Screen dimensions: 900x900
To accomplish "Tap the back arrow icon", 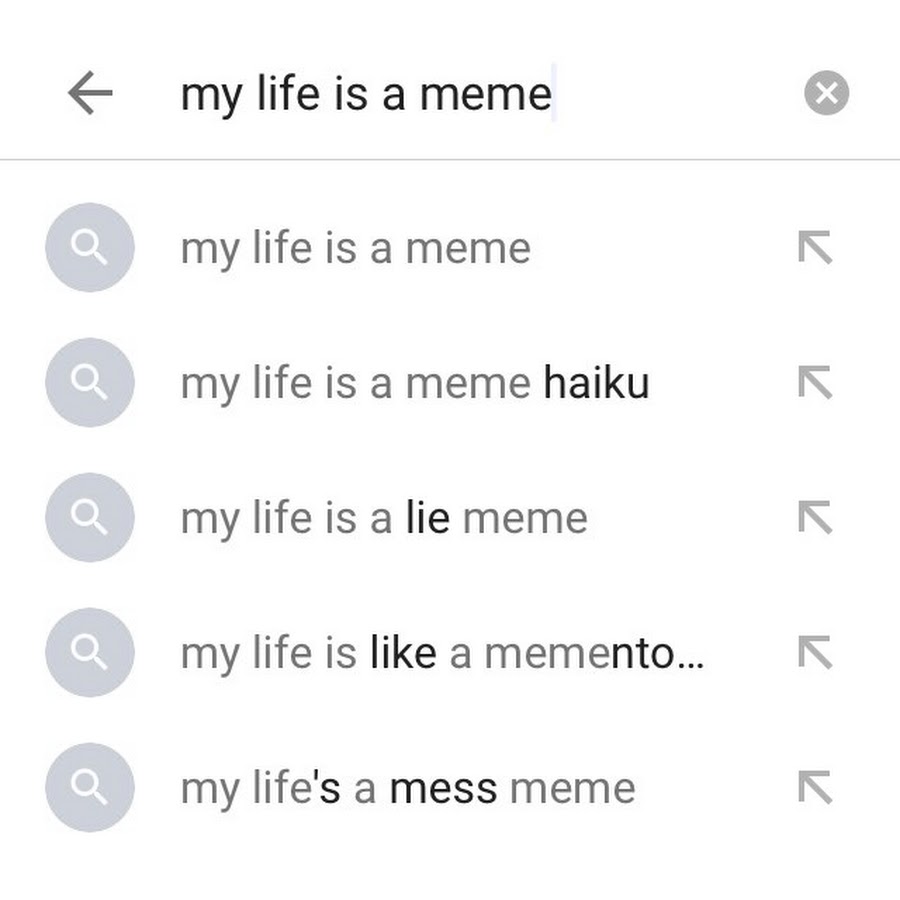I will pos(90,94).
